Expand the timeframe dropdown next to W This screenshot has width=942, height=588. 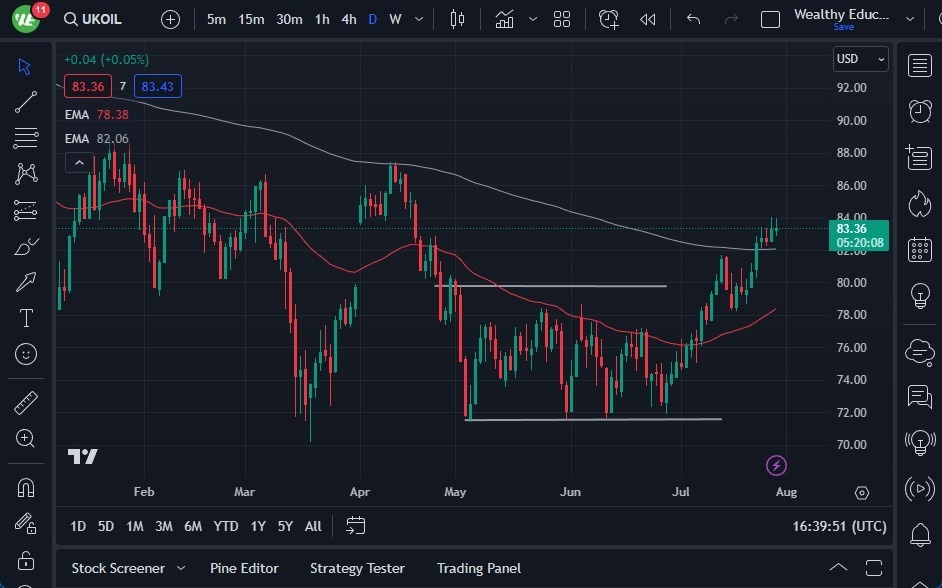click(418, 18)
